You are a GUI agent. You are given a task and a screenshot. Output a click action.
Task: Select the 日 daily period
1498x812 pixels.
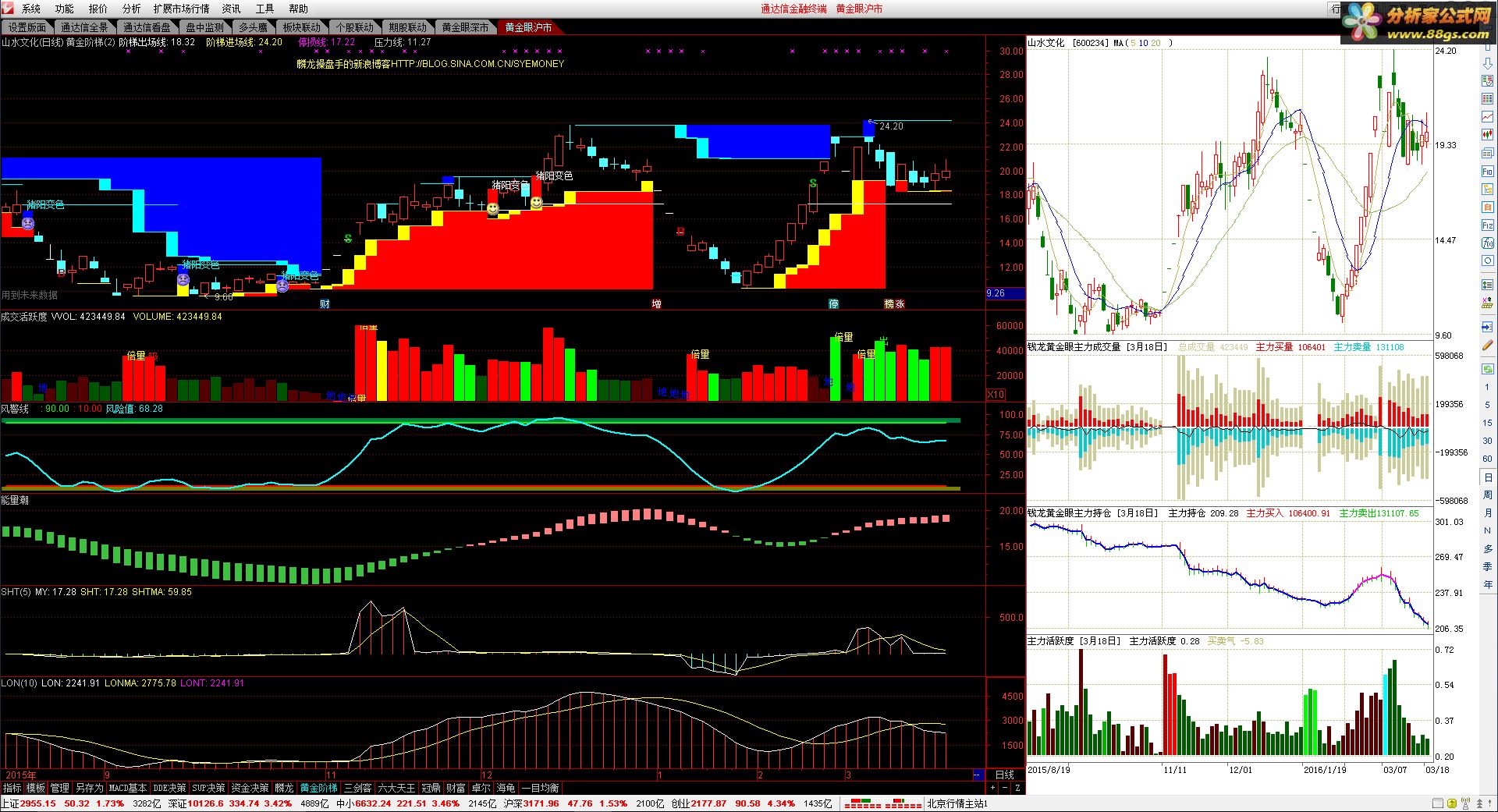pos(1487,477)
